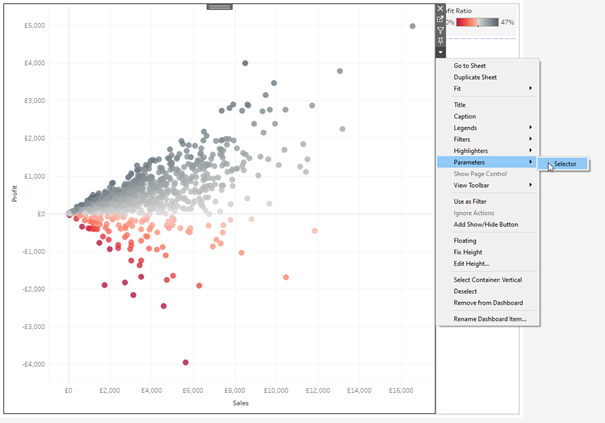This screenshot has width=605, height=423.
Task: Choose Add Show/Hide Button
Action: pos(486,224)
